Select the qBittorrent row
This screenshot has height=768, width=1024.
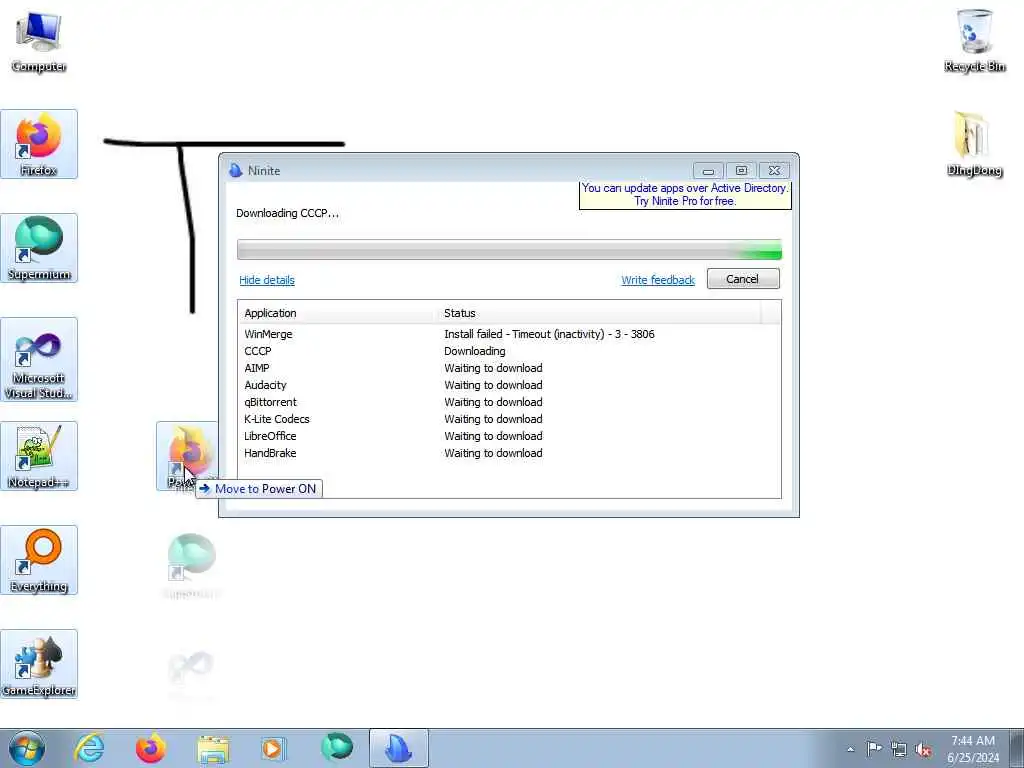pyautogui.click(x=509, y=402)
